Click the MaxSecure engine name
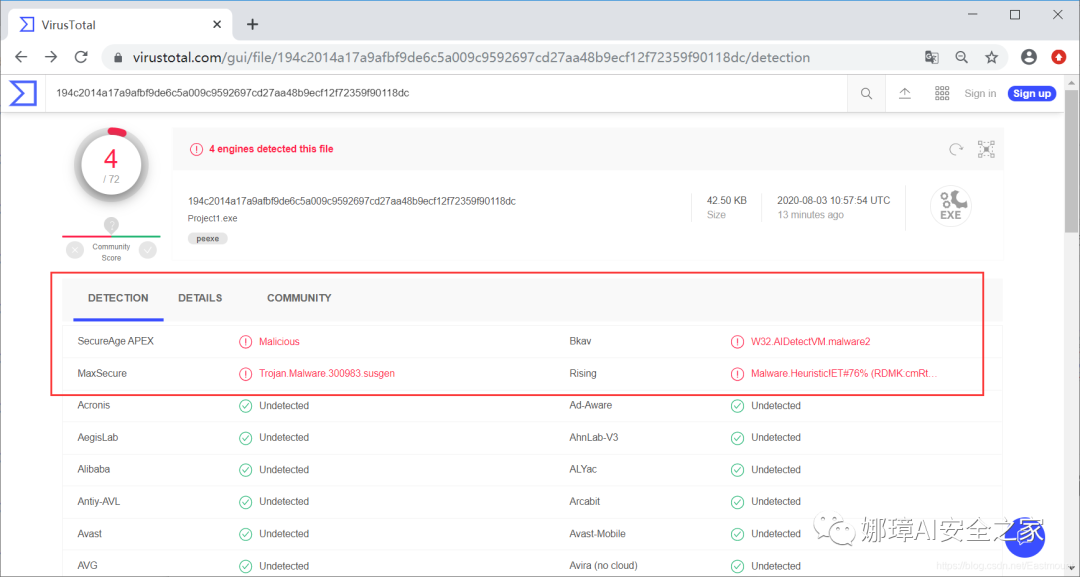1080x577 pixels. tap(103, 373)
